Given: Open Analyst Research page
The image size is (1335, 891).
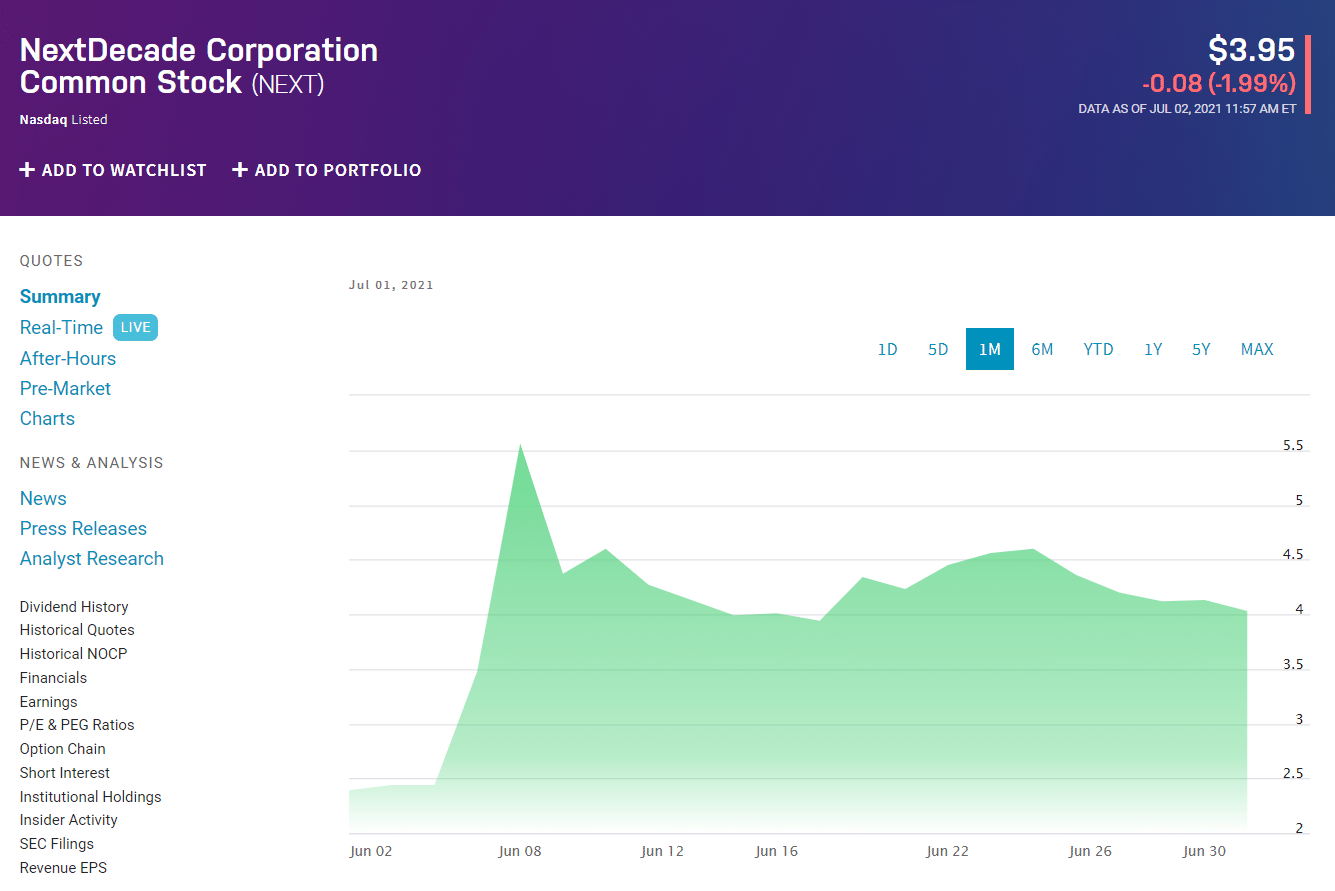Looking at the screenshot, I should coord(92,558).
